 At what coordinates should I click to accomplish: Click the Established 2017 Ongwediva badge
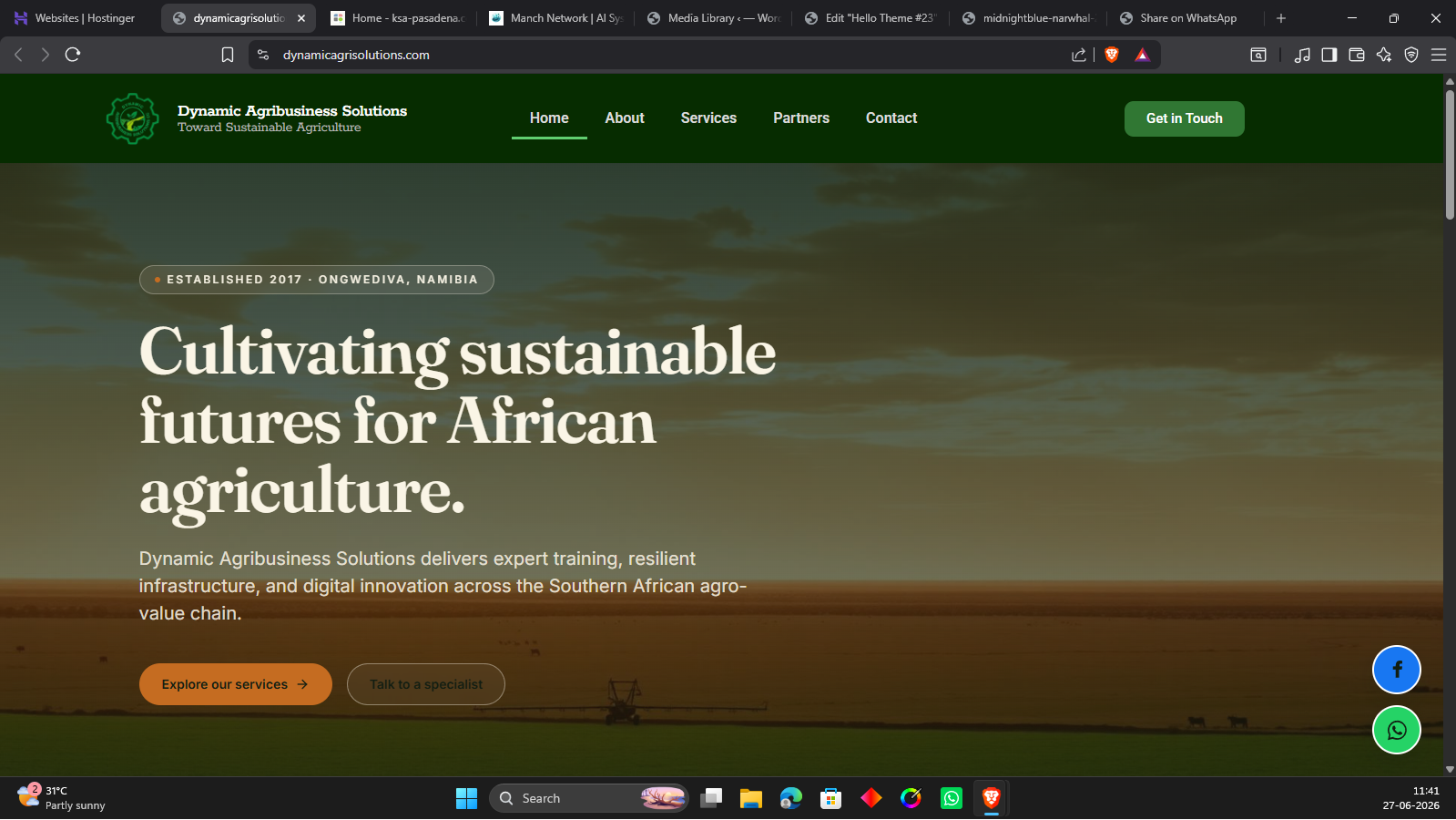click(317, 280)
